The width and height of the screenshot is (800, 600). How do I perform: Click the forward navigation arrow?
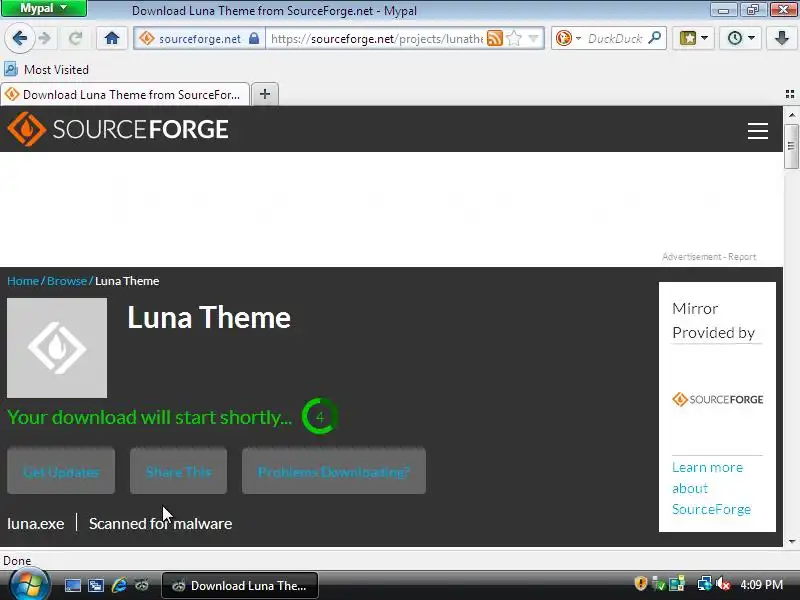(45, 38)
